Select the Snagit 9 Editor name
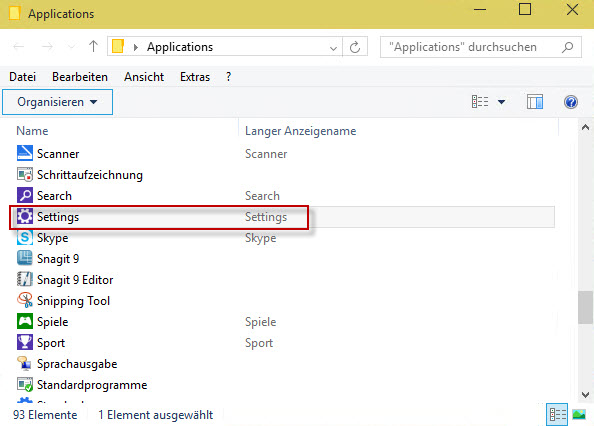 (75, 280)
